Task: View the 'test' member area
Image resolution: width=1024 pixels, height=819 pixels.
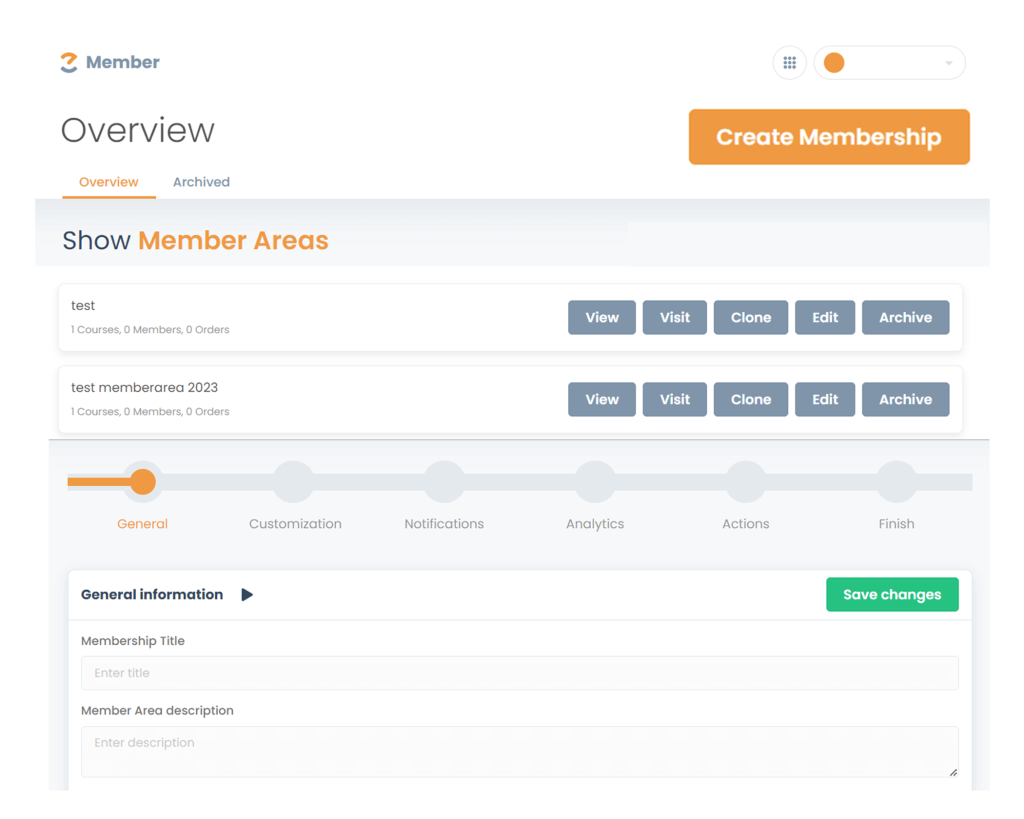Action: click(602, 318)
